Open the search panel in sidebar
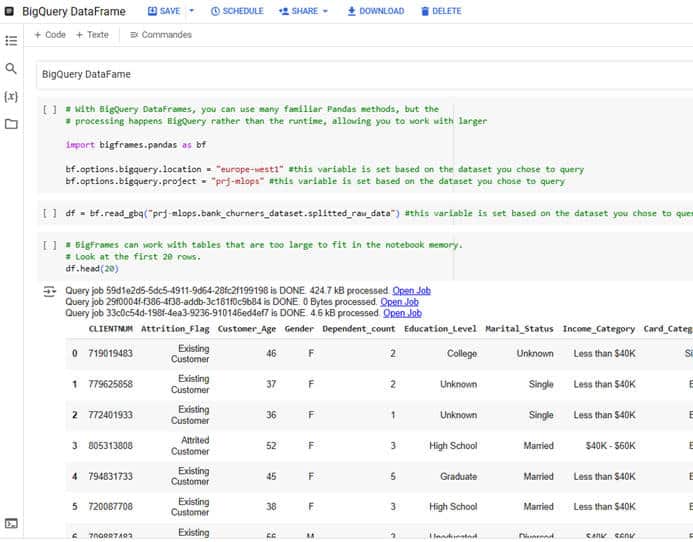The height and width of the screenshot is (542, 693). point(11,69)
